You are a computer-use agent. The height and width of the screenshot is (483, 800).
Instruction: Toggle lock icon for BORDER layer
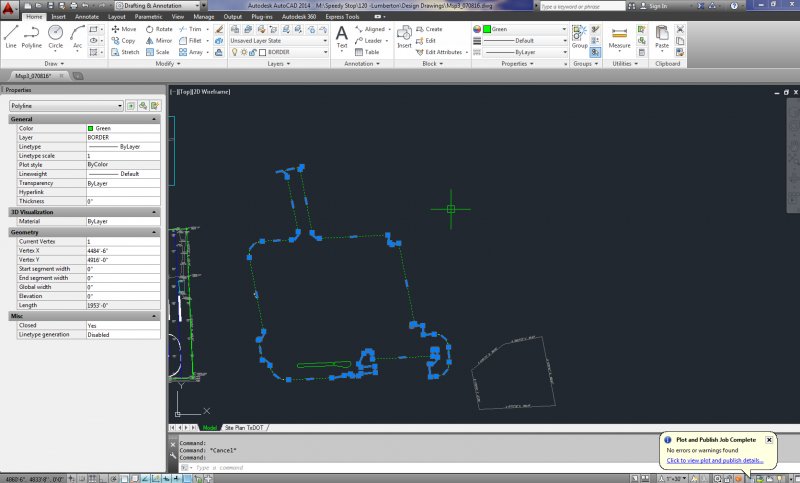point(253,52)
